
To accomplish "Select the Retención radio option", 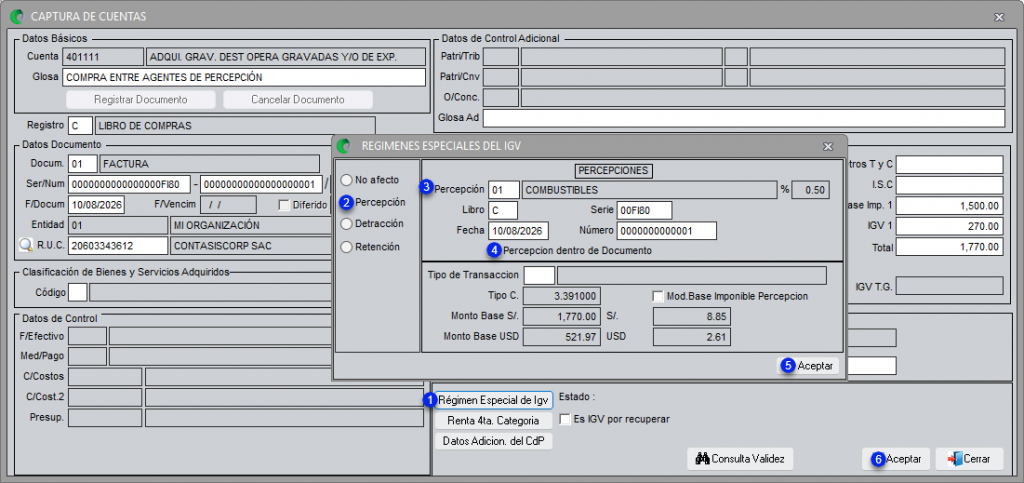I will (347, 247).
